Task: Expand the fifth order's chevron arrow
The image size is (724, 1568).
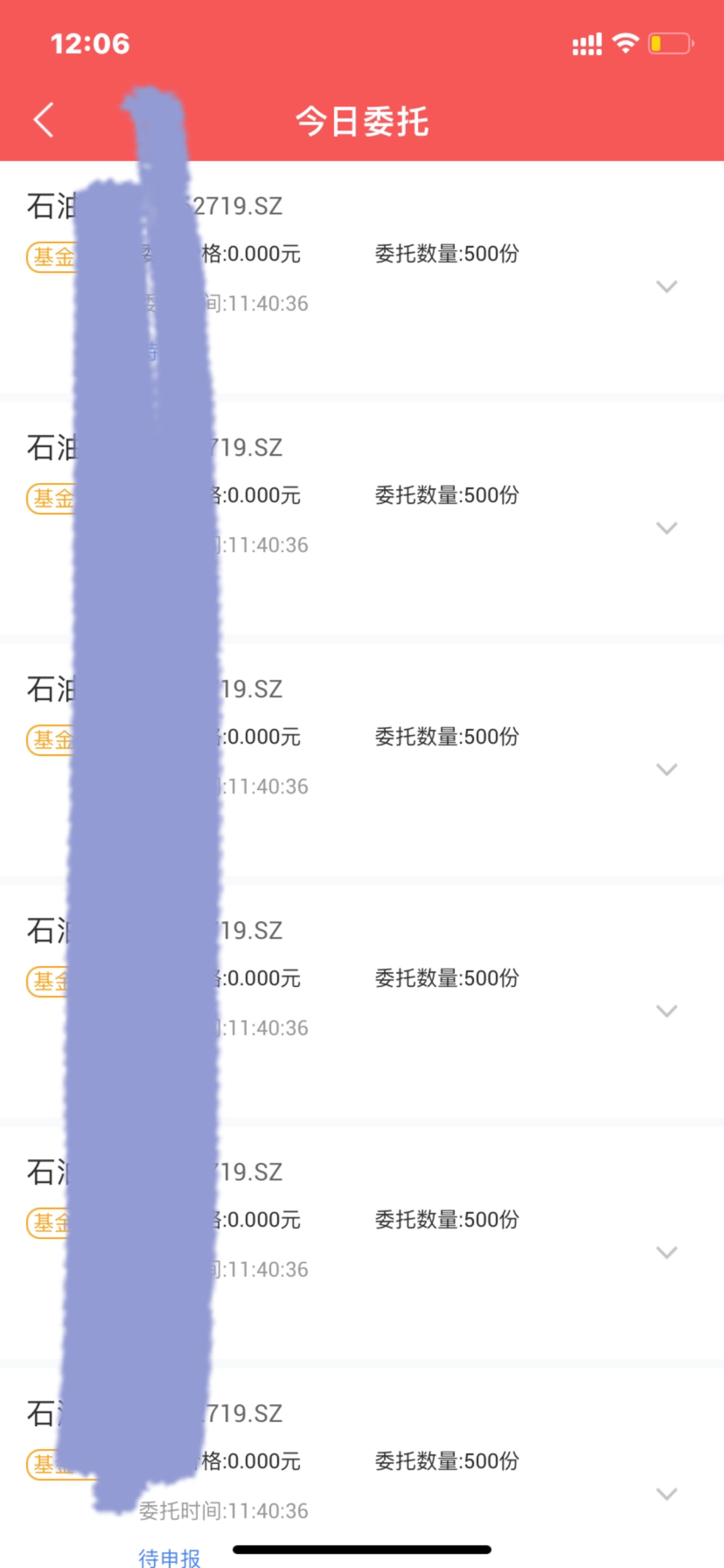Action: pos(666,1253)
